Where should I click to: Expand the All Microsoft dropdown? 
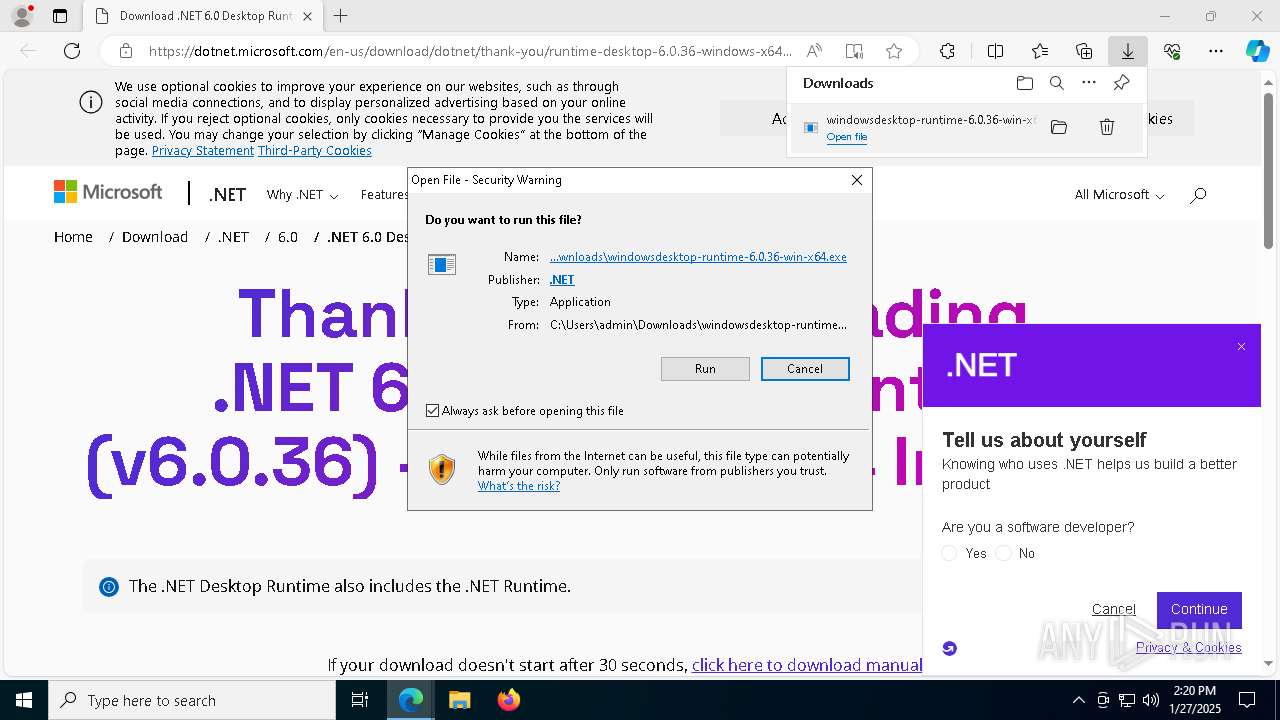(1119, 195)
